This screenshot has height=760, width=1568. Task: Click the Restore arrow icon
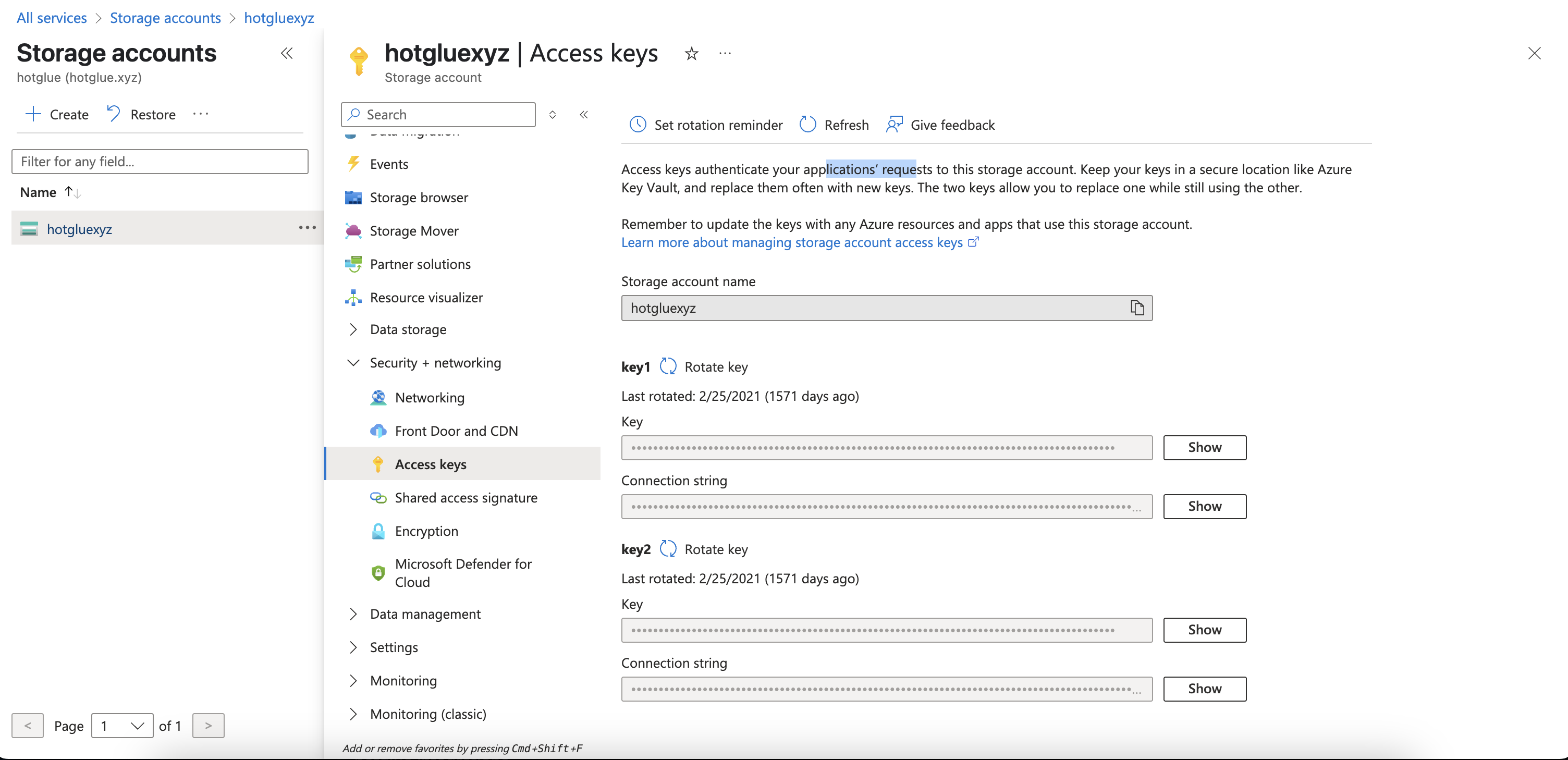click(113, 114)
